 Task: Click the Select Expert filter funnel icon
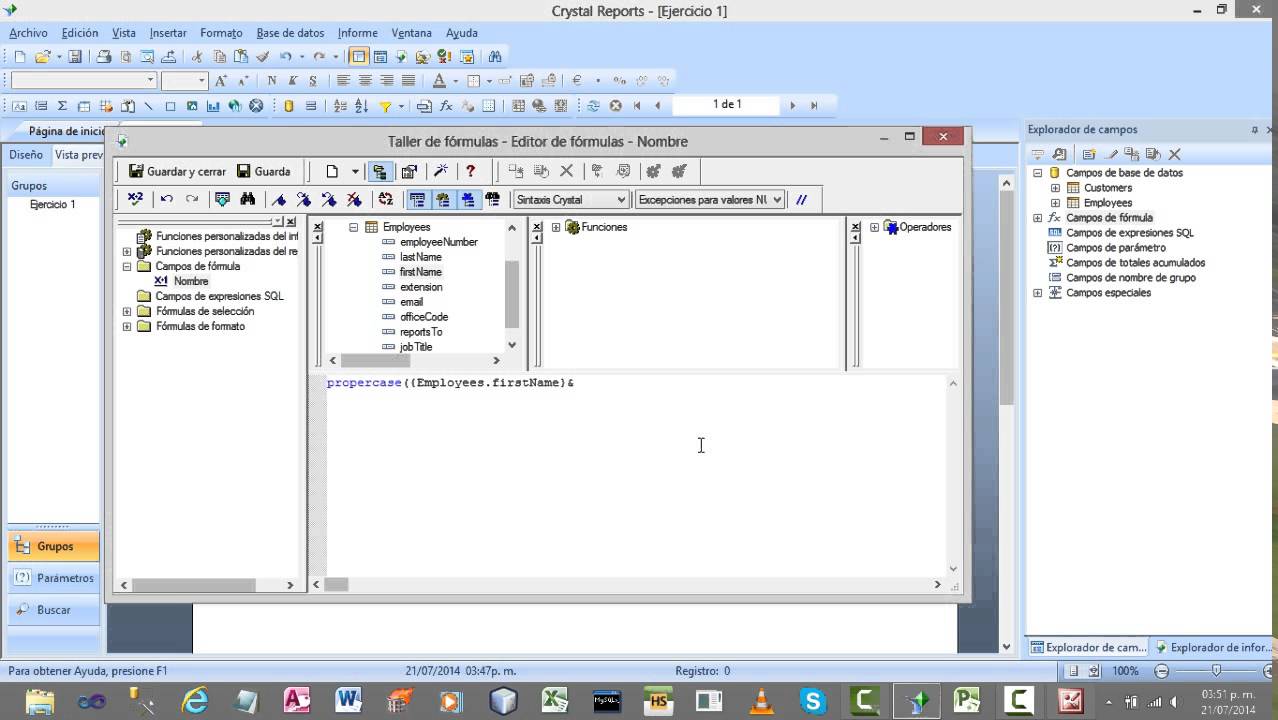pyautogui.click(x=385, y=106)
